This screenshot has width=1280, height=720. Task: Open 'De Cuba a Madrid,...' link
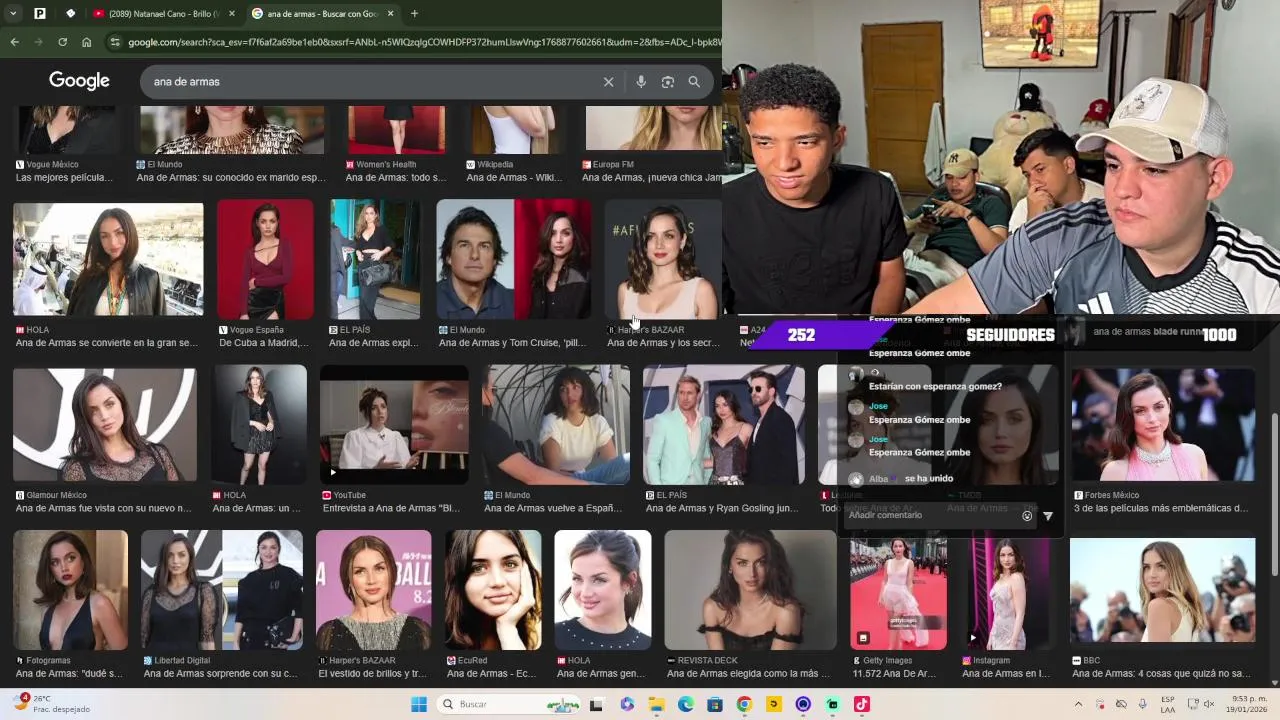pyautogui.click(x=265, y=343)
